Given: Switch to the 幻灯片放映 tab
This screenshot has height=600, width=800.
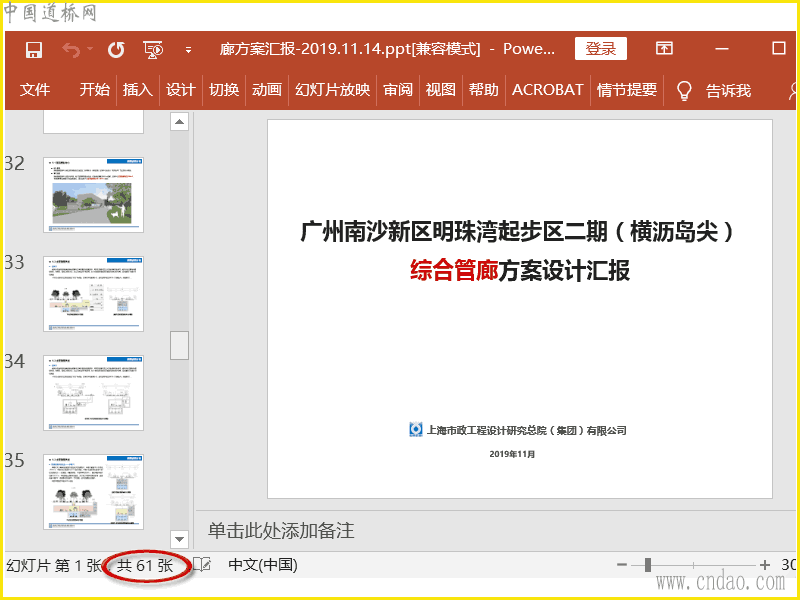Looking at the screenshot, I should [332, 90].
